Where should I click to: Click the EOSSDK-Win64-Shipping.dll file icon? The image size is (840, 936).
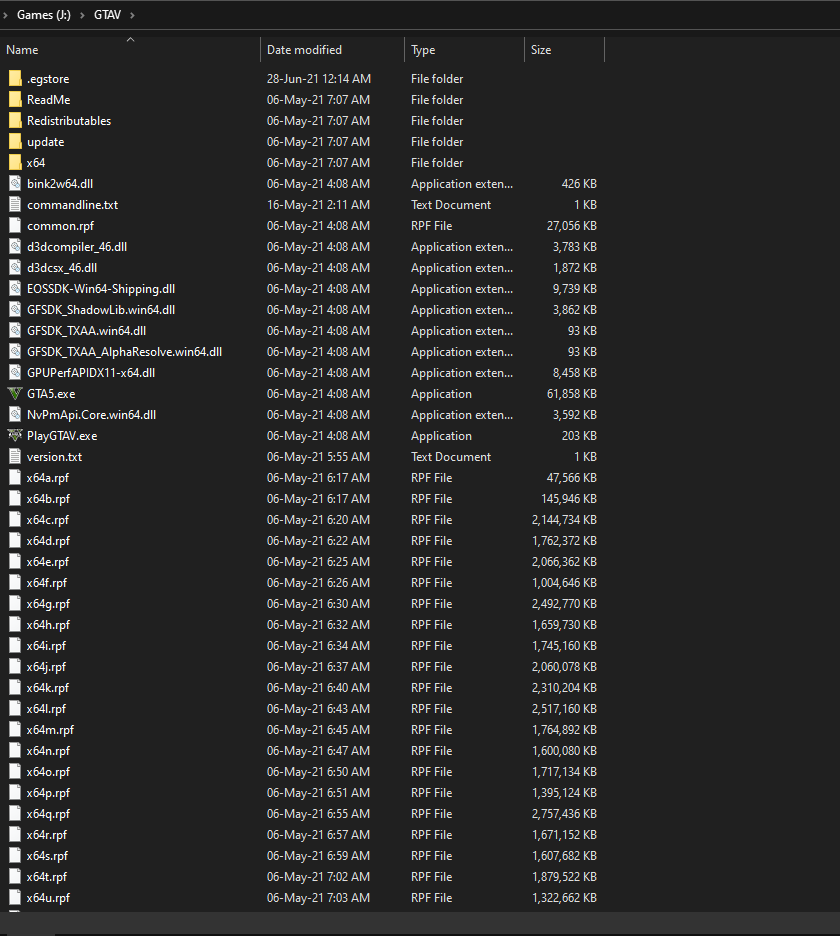click(x=16, y=289)
